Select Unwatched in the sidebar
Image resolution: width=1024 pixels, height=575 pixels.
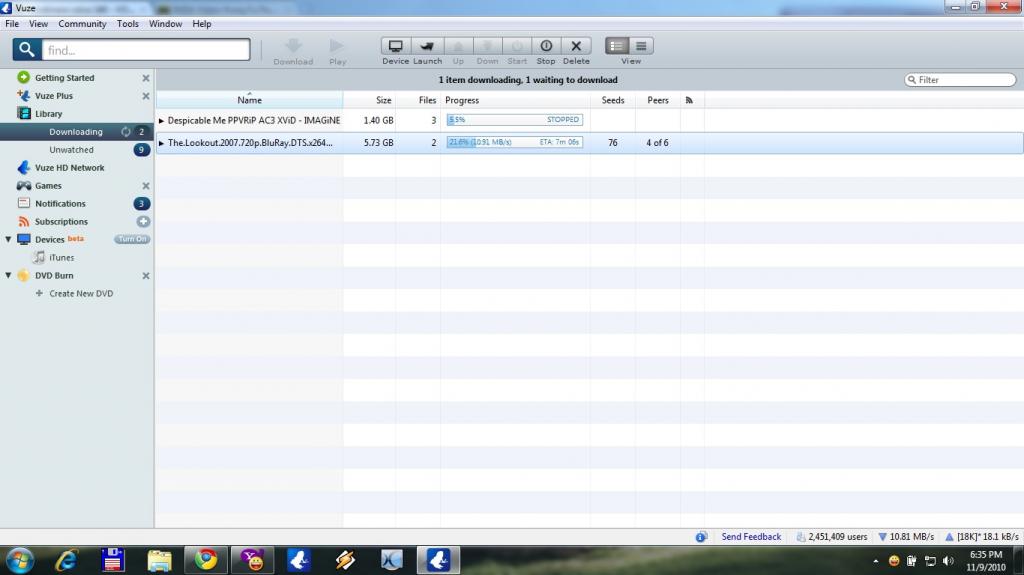71,150
